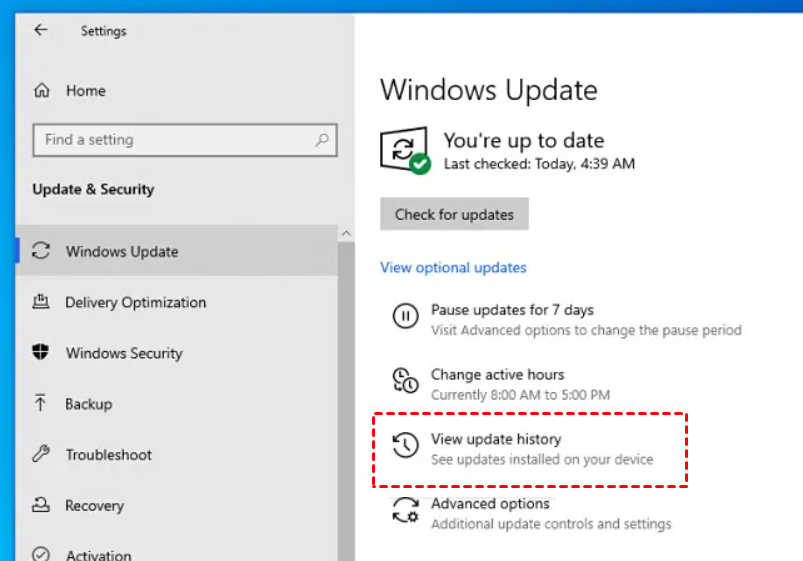The width and height of the screenshot is (803, 561).
Task: Select Windows Update in the sidebar
Action: coord(177,251)
